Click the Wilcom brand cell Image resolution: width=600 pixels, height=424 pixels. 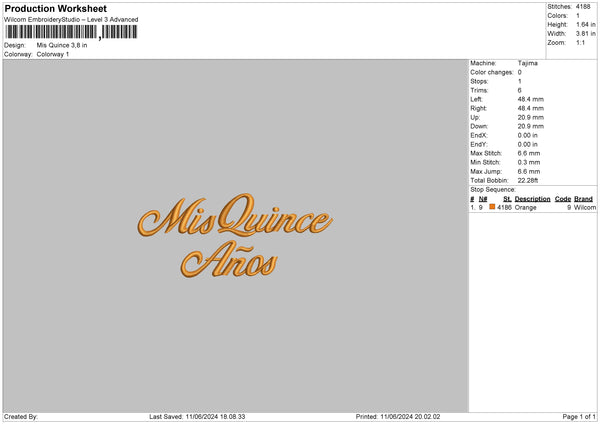tap(585, 207)
